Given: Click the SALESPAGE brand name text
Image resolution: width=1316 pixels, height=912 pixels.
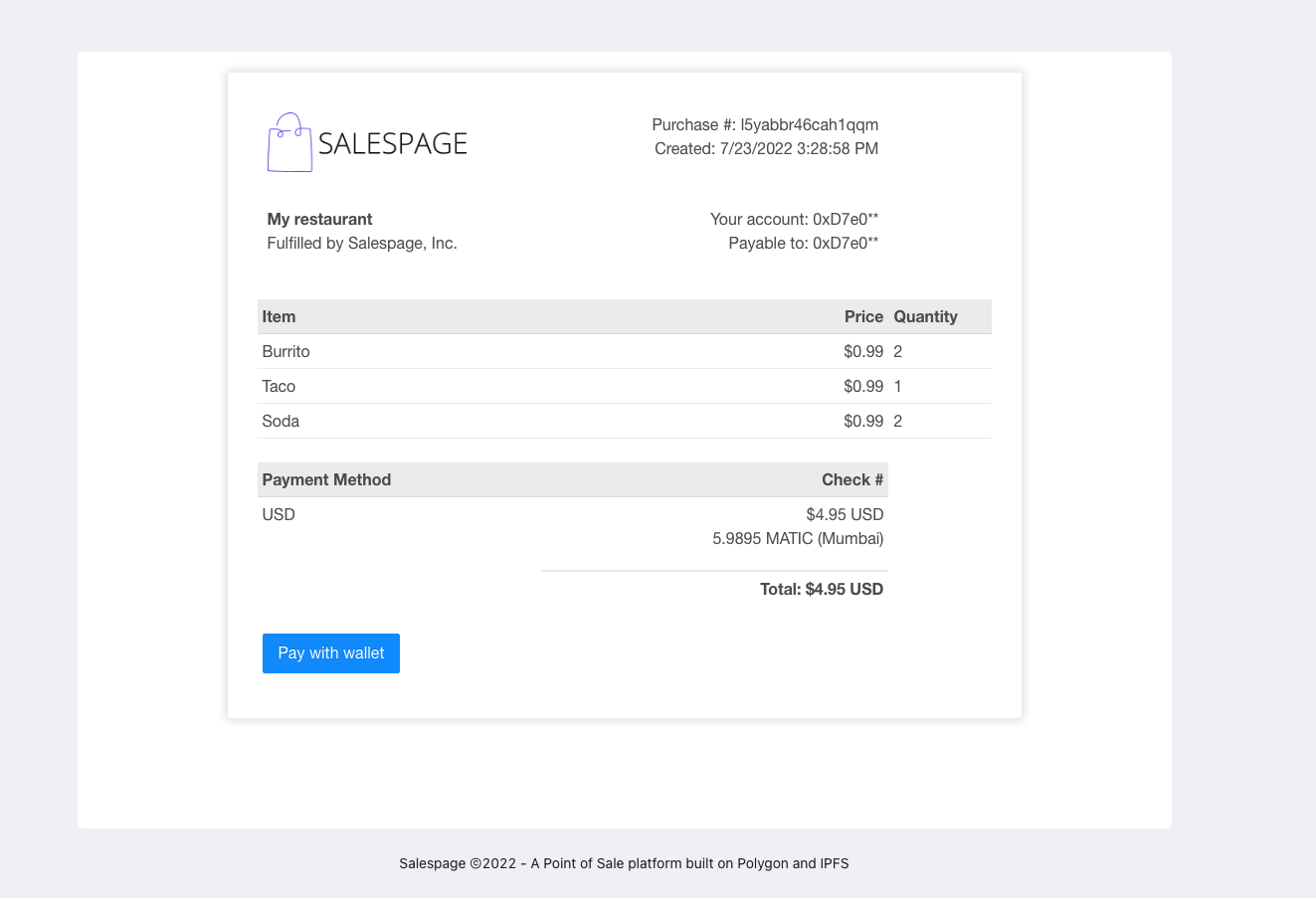Looking at the screenshot, I should [x=393, y=144].
